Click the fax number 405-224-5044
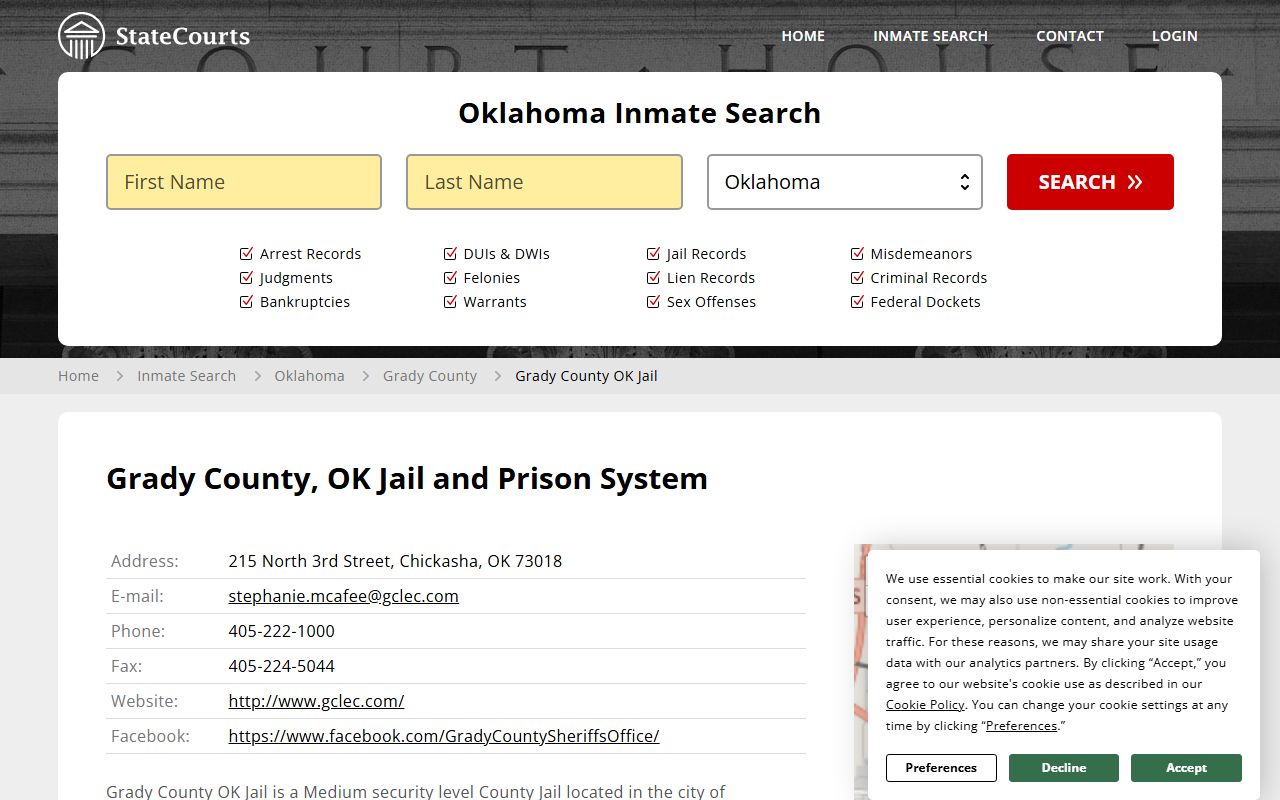The height and width of the screenshot is (800, 1280). (281, 666)
